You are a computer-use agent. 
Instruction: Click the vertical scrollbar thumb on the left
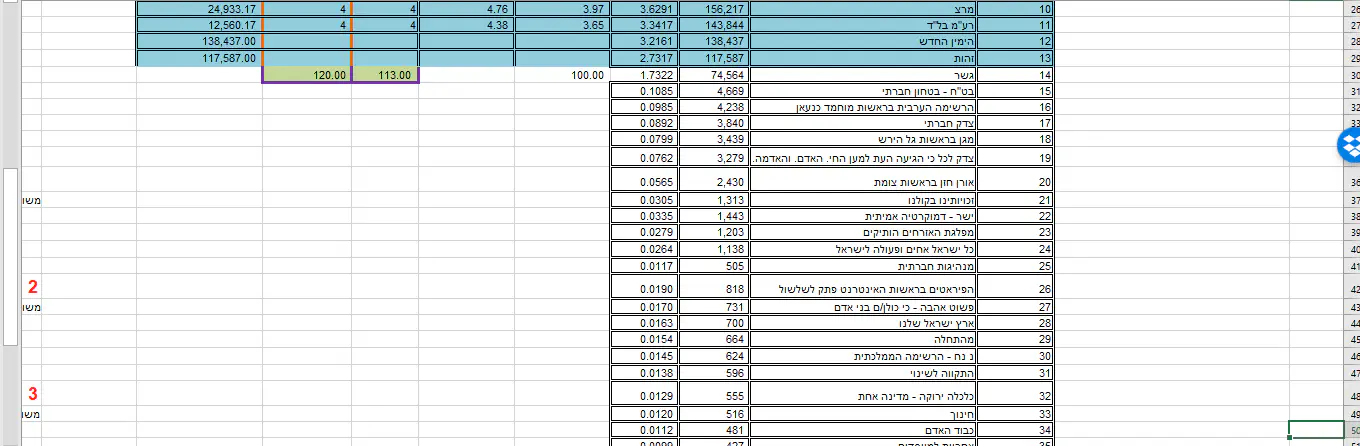(x=10, y=255)
